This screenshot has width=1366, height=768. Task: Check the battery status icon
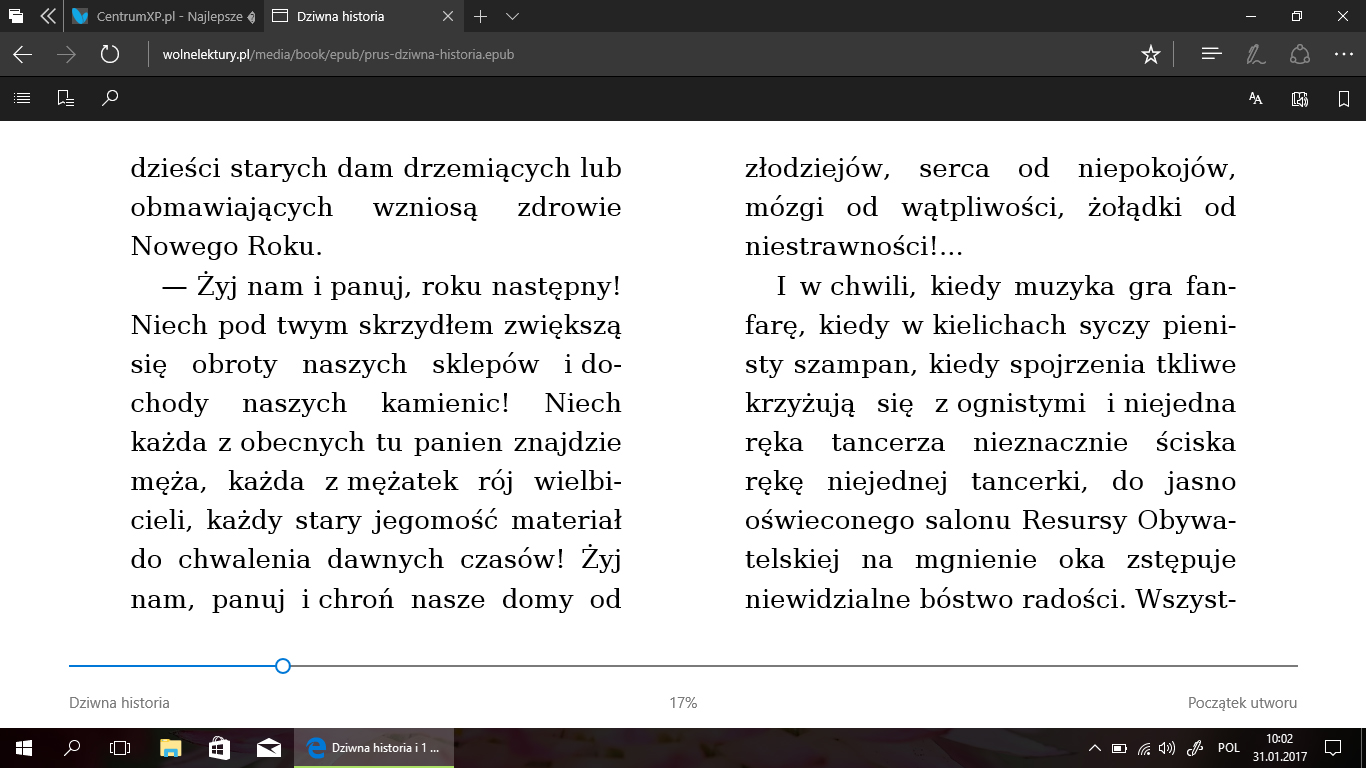pyautogui.click(x=1120, y=747)
